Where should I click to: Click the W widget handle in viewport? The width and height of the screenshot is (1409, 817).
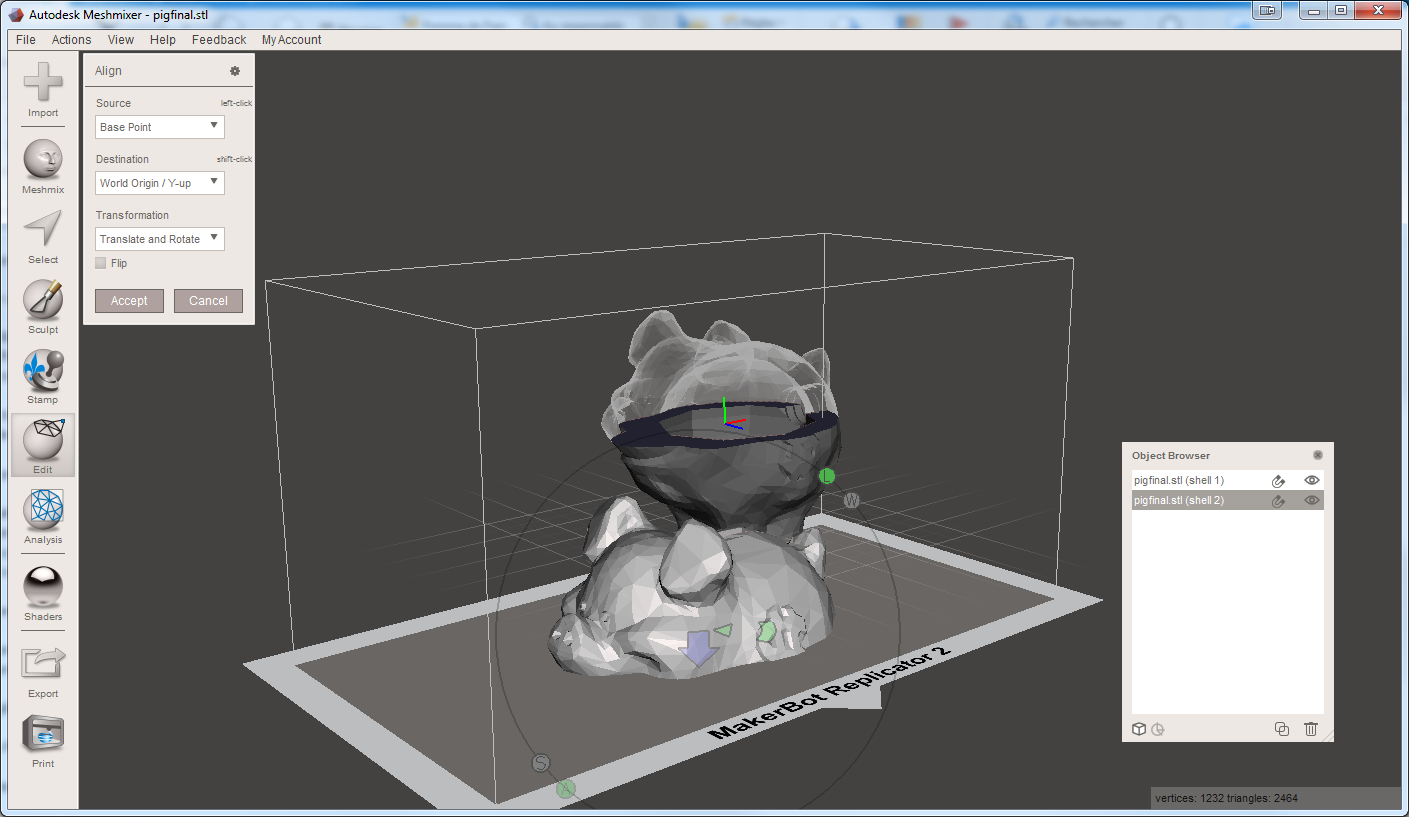click(x=851, y=500)
